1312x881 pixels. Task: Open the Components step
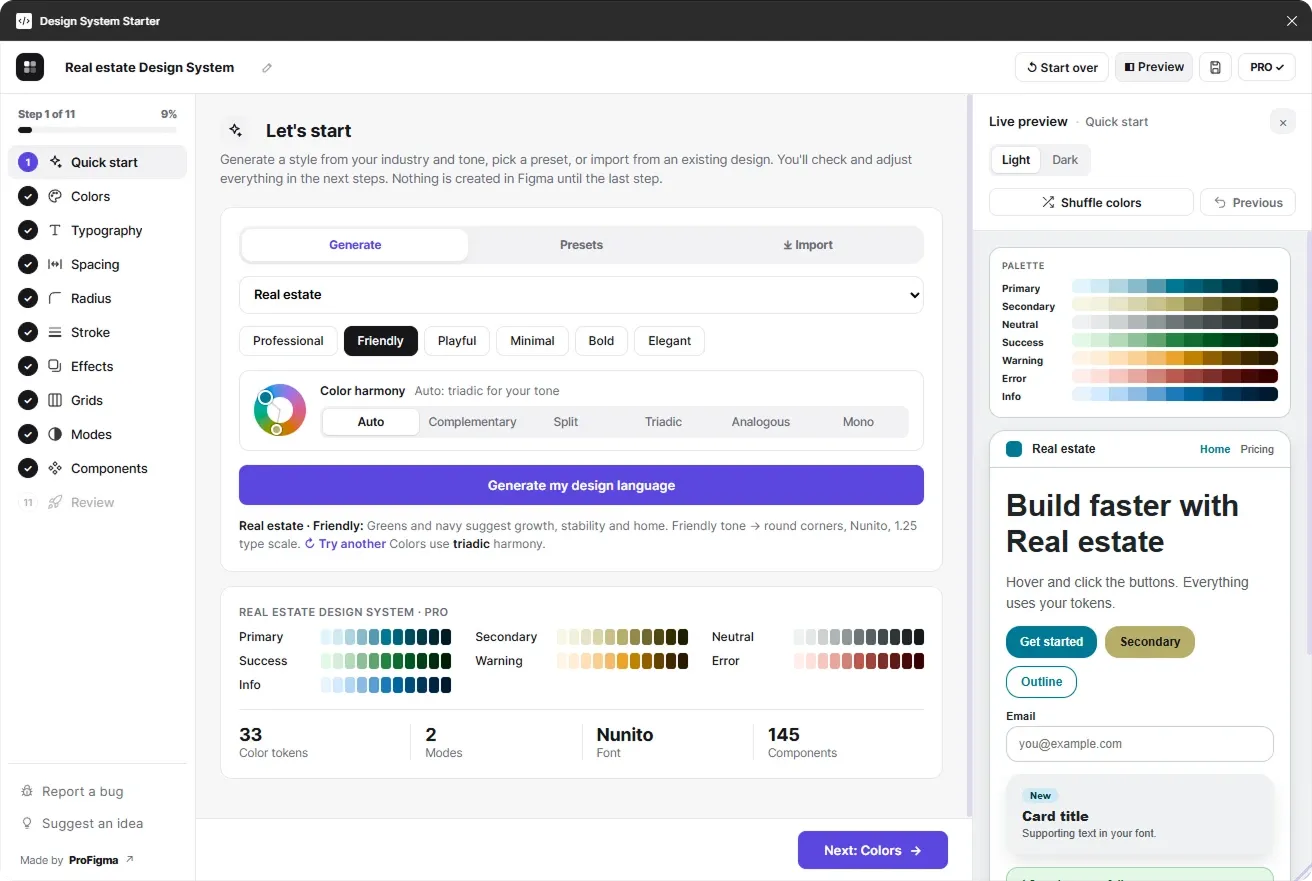98,468
